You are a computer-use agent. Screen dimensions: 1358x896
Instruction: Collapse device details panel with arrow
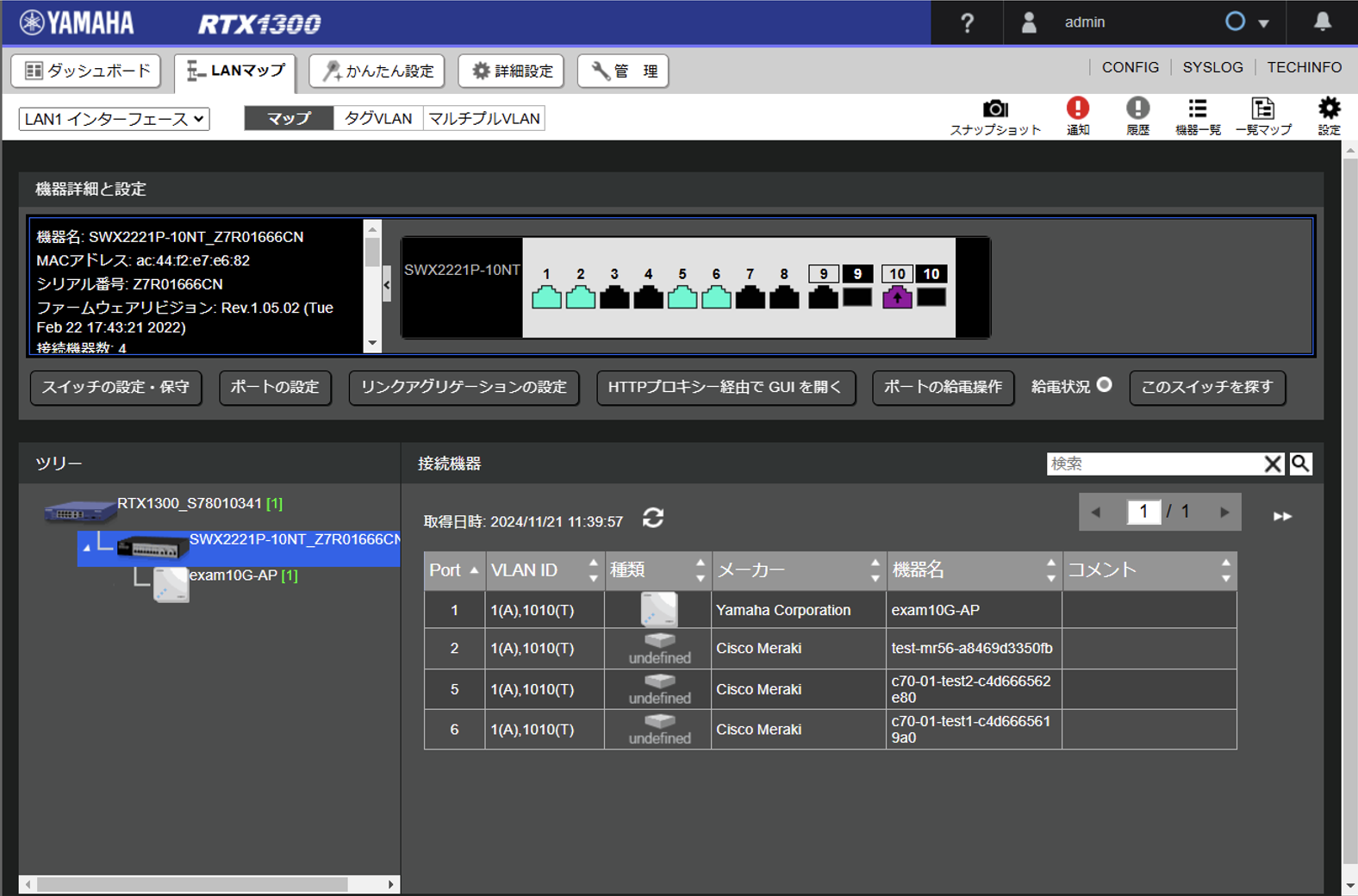click(x=387, y=285)
